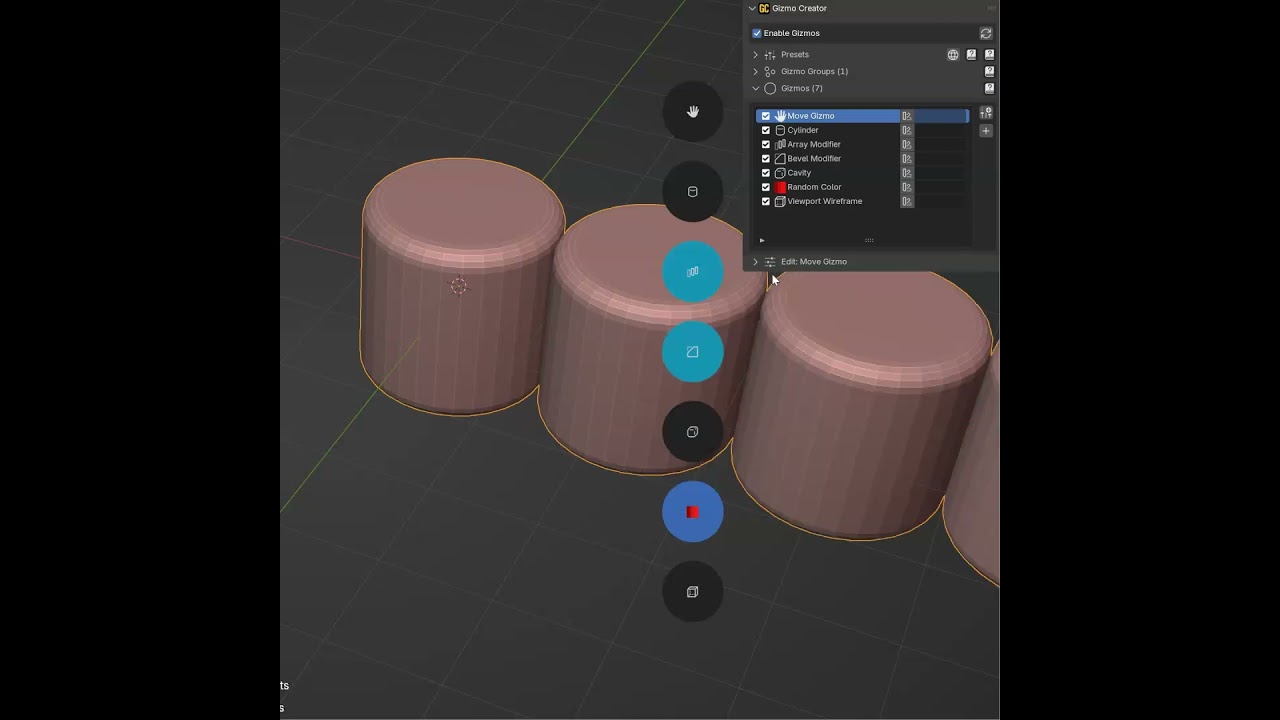Open the rightmost help icon in the Presets row

click(989, 55)
